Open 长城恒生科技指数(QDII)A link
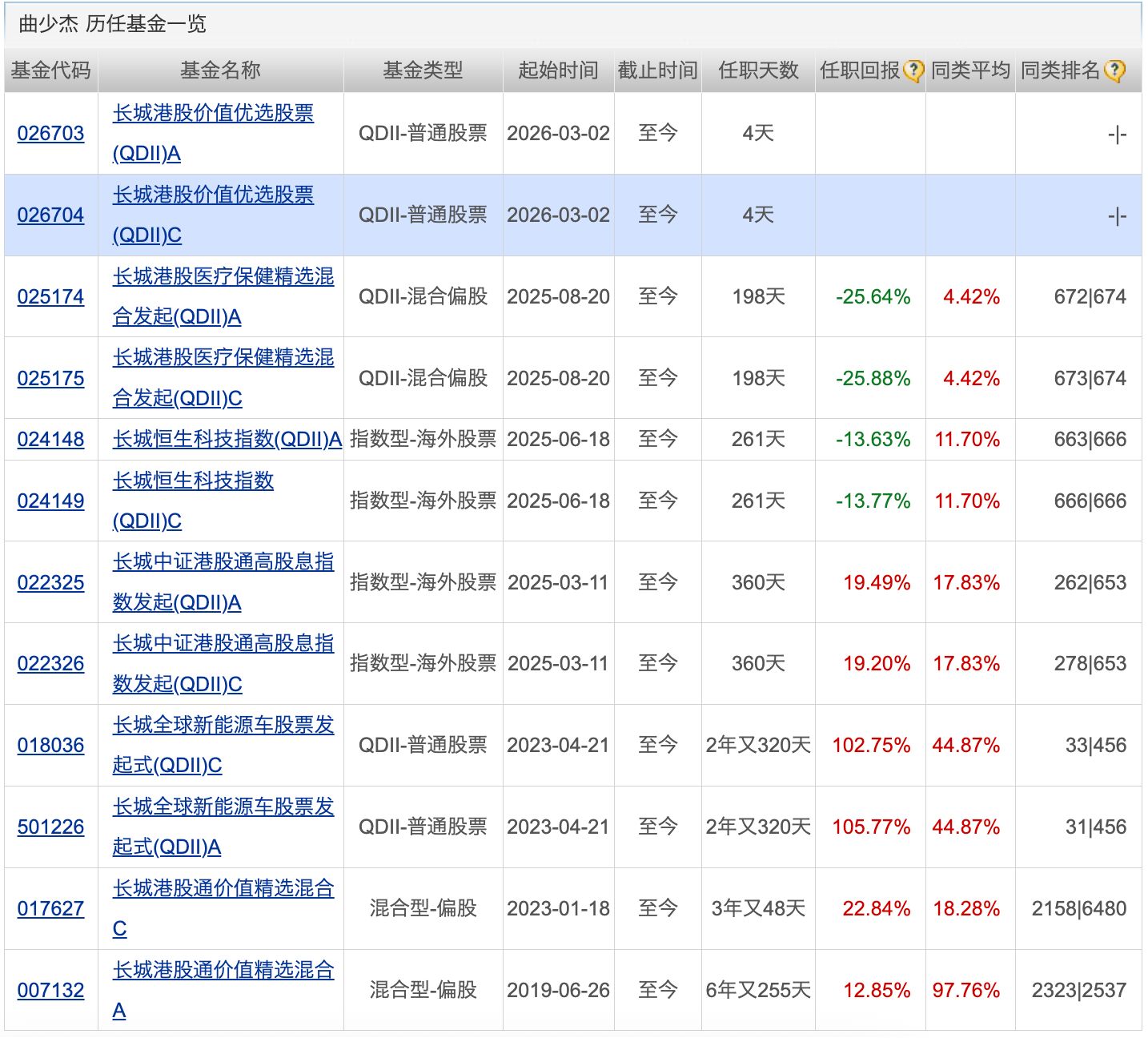This screenshot has height=1038, width=1148. tap(227, 440)
